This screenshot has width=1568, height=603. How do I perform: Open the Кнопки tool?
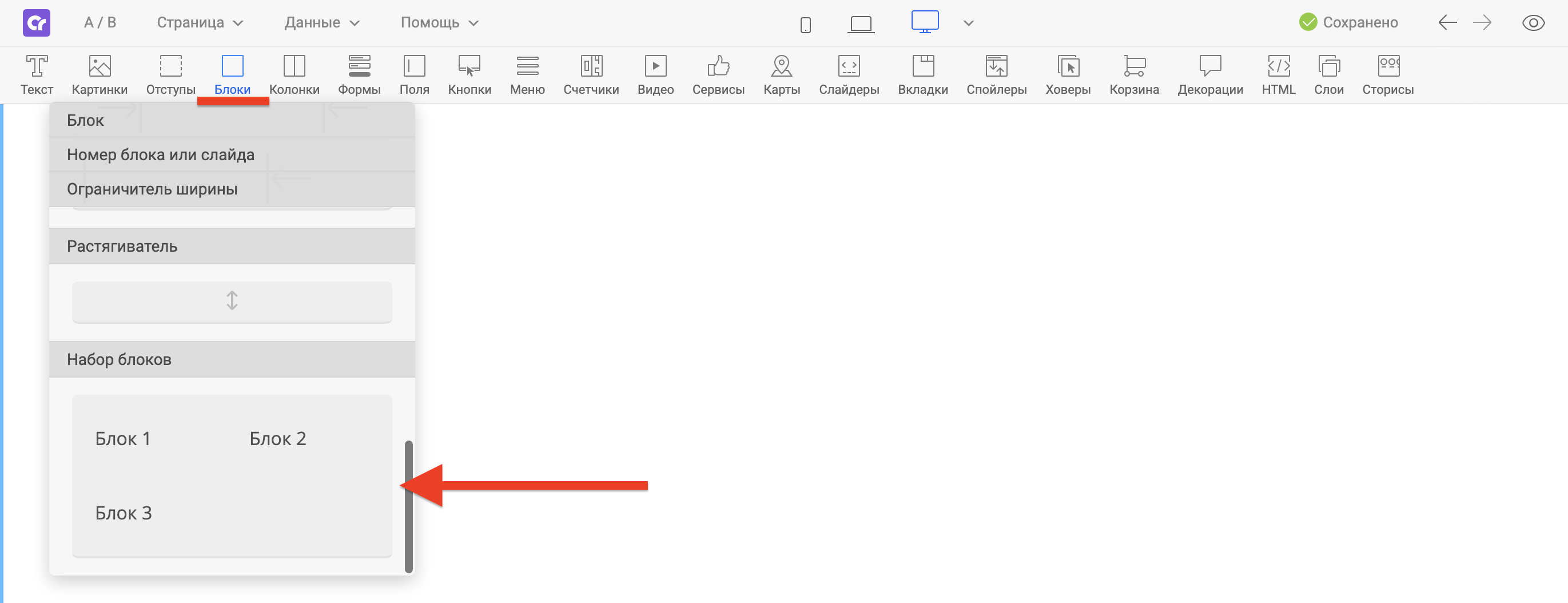[469, 75]
